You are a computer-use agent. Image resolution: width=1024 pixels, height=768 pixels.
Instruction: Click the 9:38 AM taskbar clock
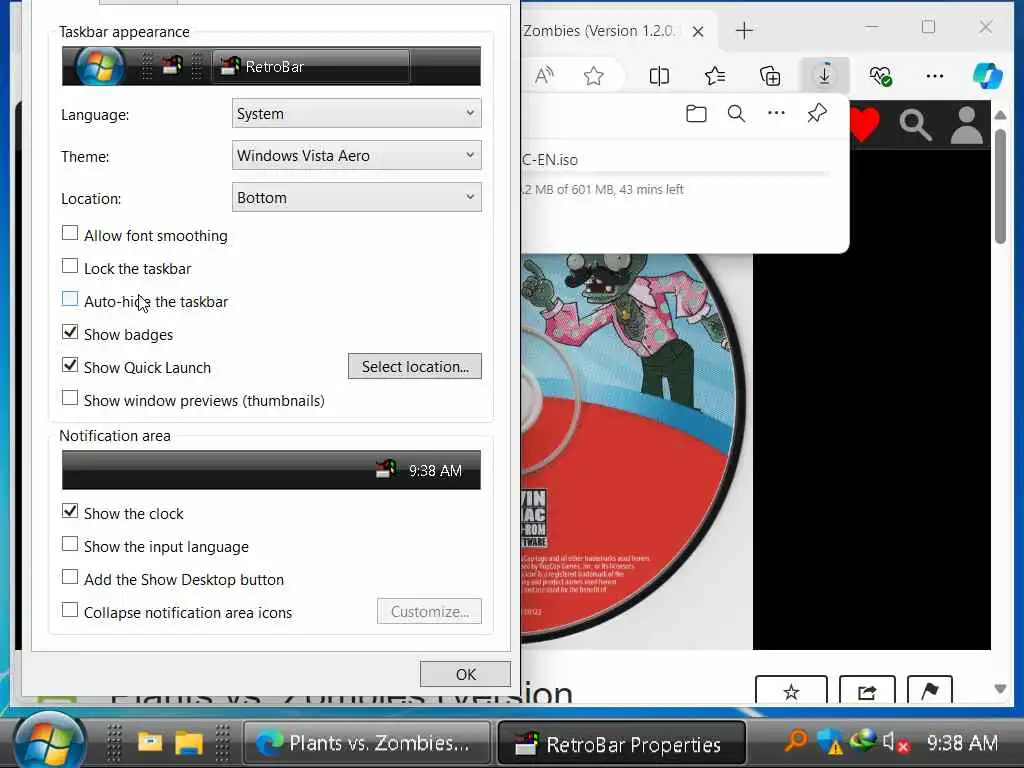click(x=962, y=743)
